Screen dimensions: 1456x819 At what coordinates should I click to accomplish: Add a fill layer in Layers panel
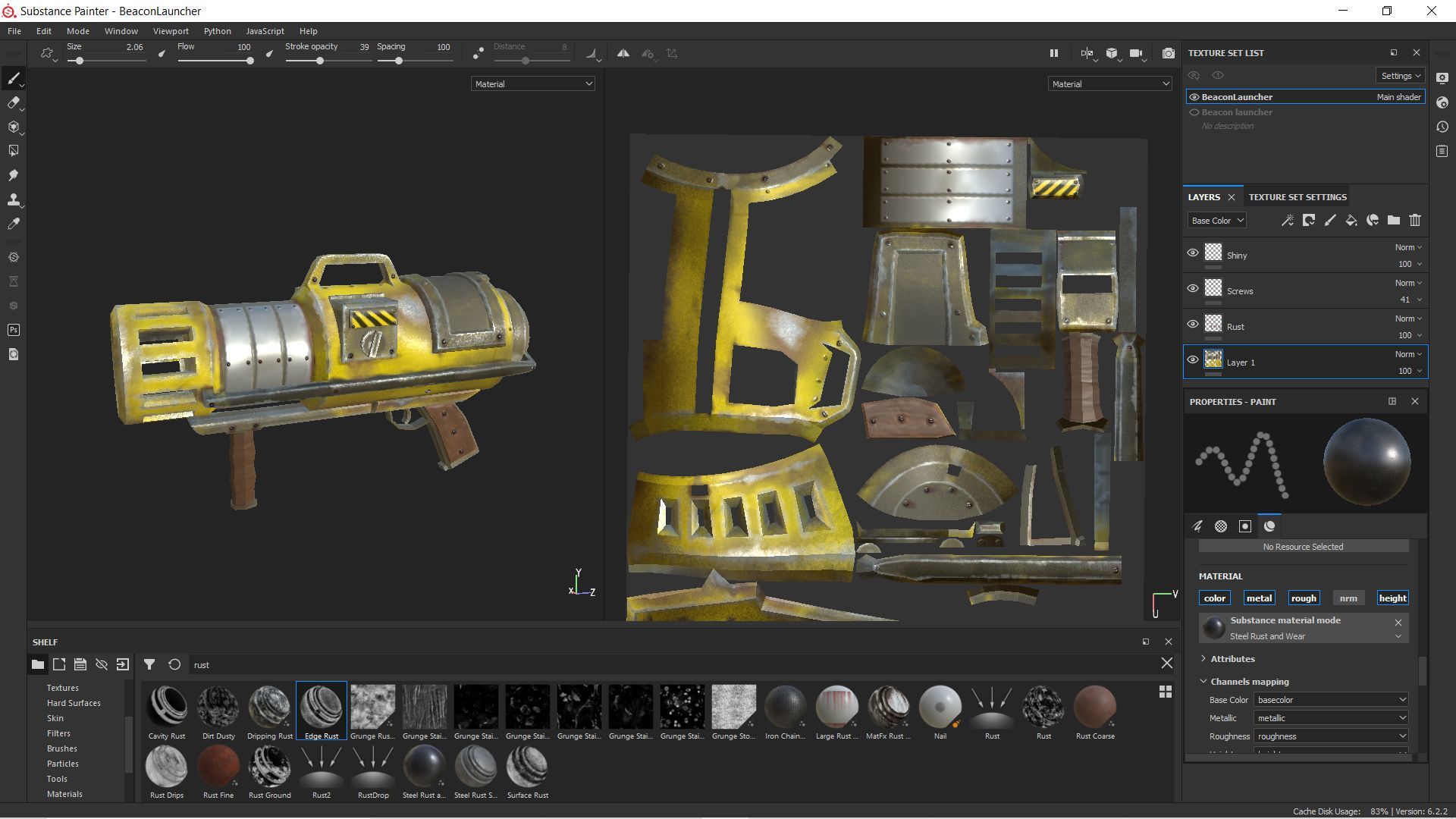(1351, 221)
